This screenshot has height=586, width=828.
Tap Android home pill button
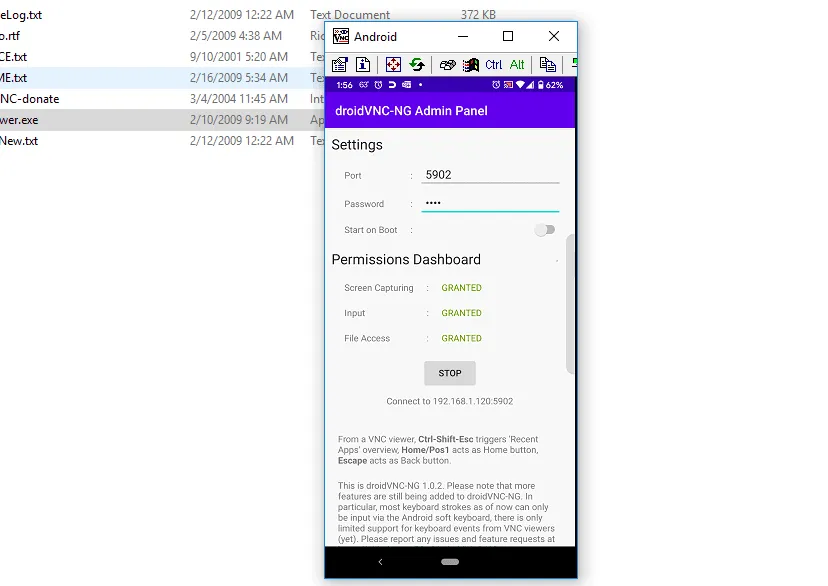tap(450, 562)
